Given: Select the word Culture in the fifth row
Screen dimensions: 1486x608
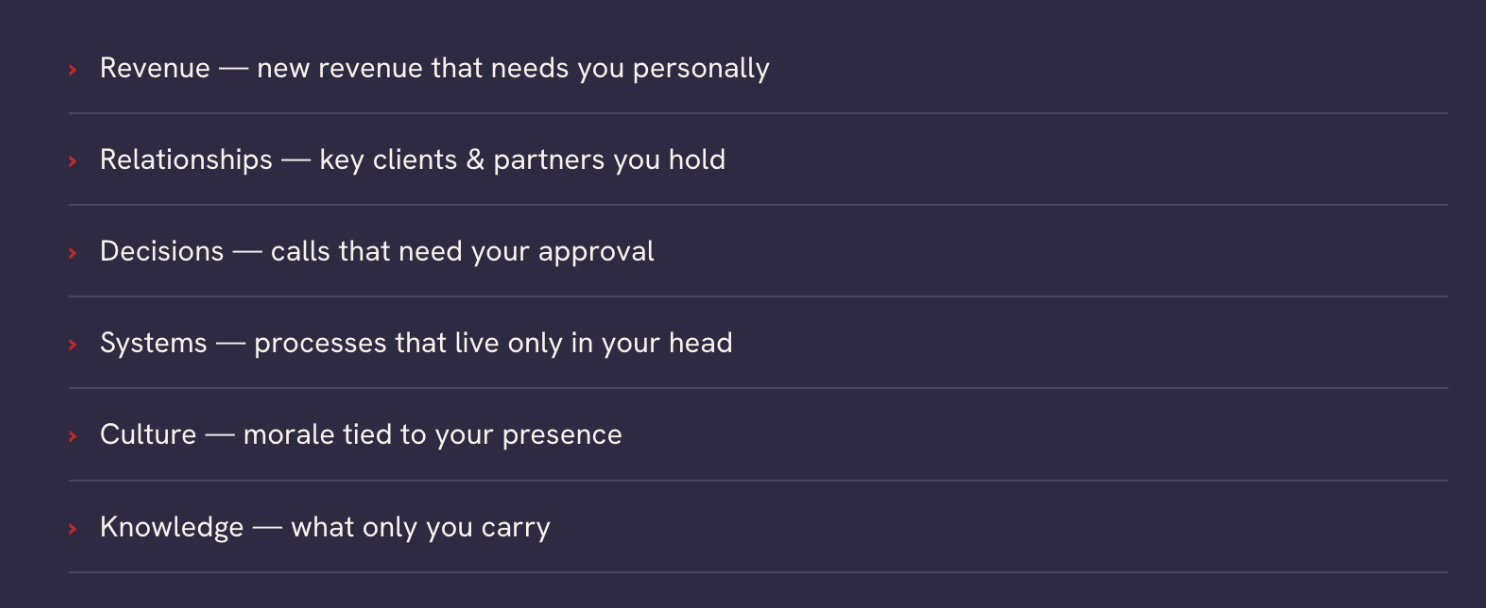Looking at the screenshot, I should [148, 435].
